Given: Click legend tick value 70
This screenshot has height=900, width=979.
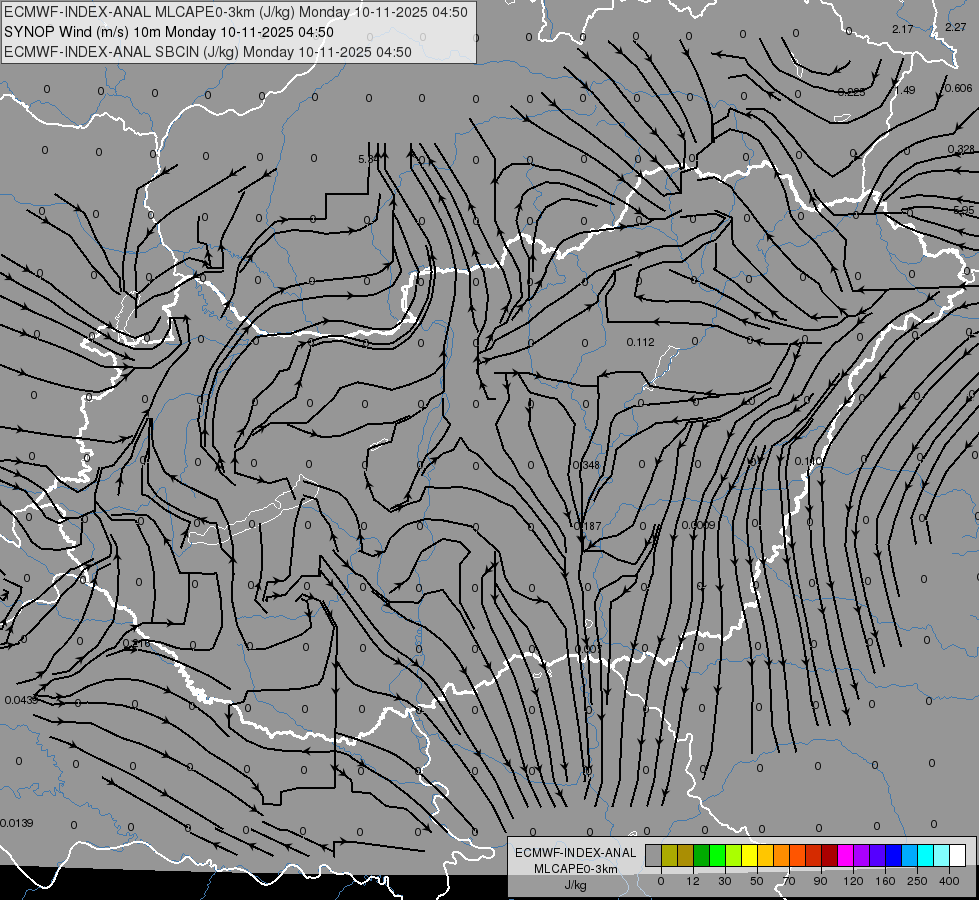Looking at the screenshot, I should click(789, 881).
